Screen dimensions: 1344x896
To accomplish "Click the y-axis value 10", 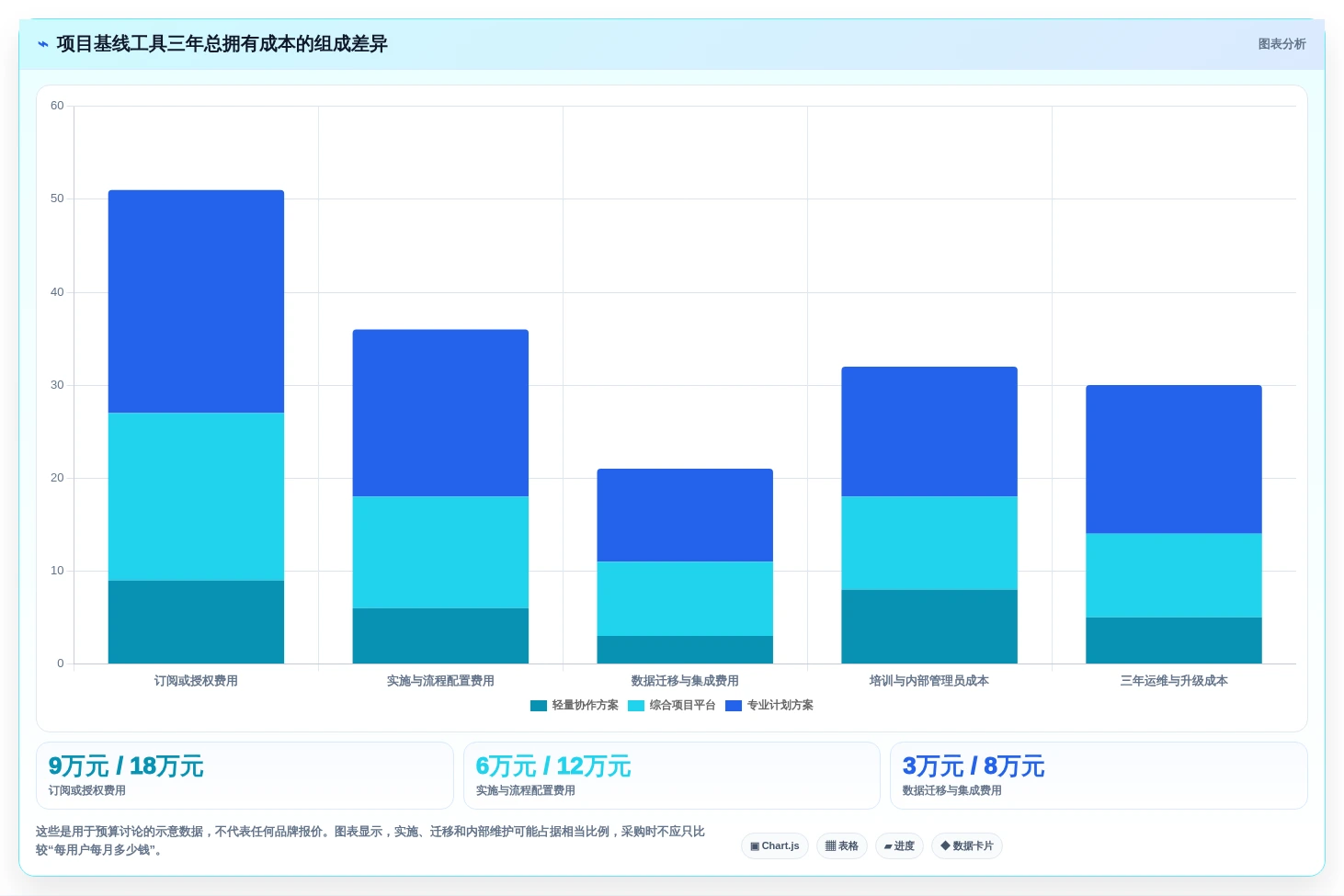I will 57,571.
